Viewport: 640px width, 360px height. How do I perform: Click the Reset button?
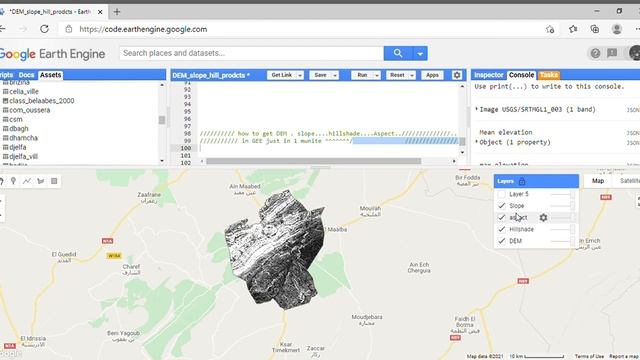click(397, 75)
